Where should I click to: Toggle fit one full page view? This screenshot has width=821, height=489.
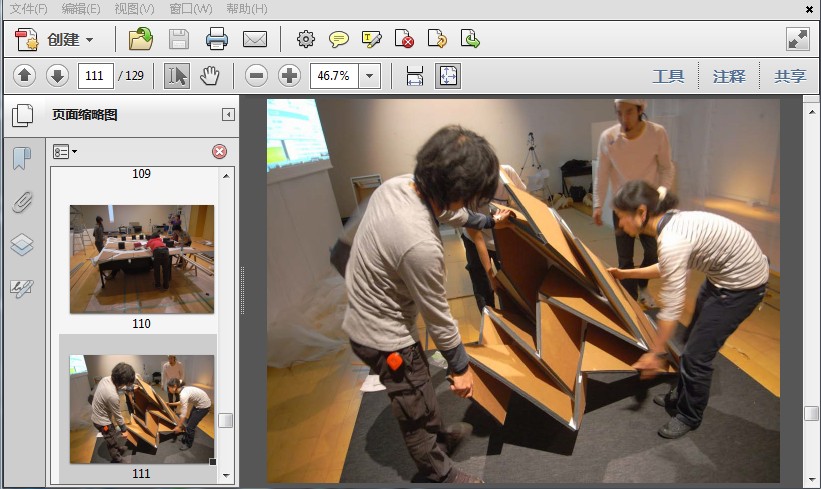click(448, 76)
